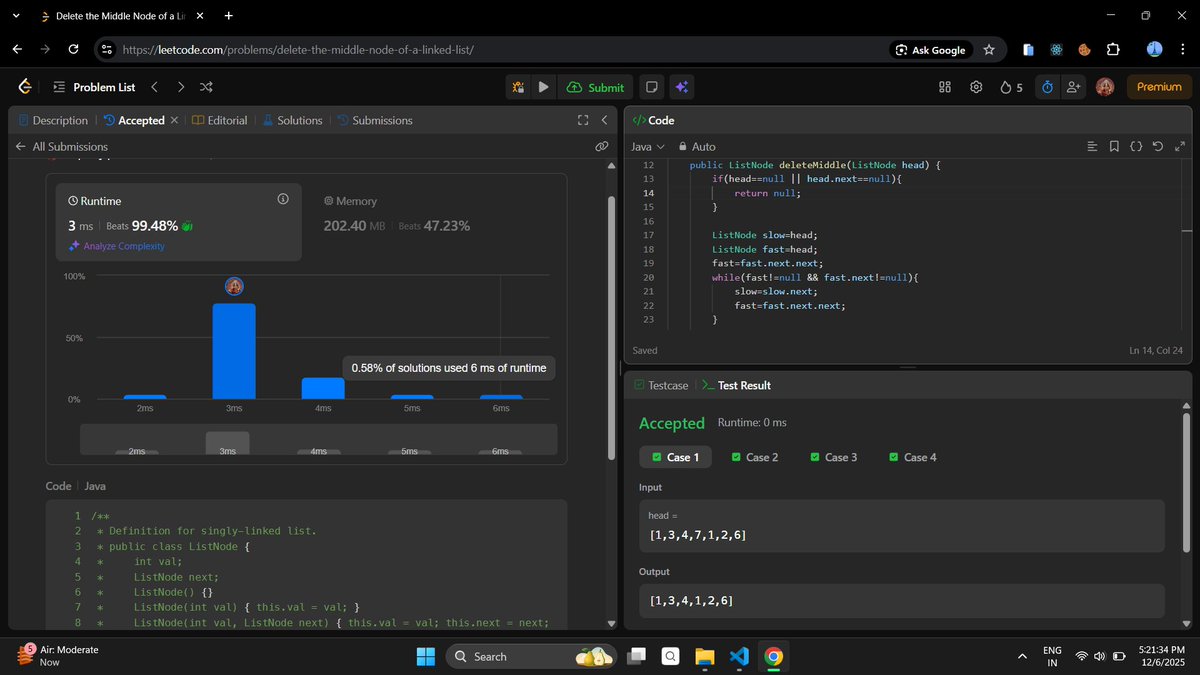1200x675 pixels.
Task: Click the 3ms range selector thumbnail
Action: coord(228,444)
